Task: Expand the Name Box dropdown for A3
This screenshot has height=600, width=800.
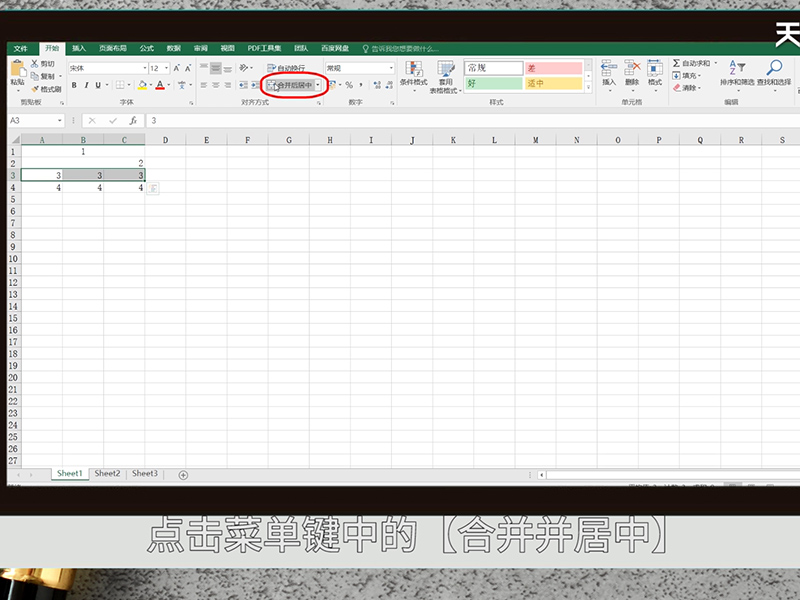Action: pos(60,120)
